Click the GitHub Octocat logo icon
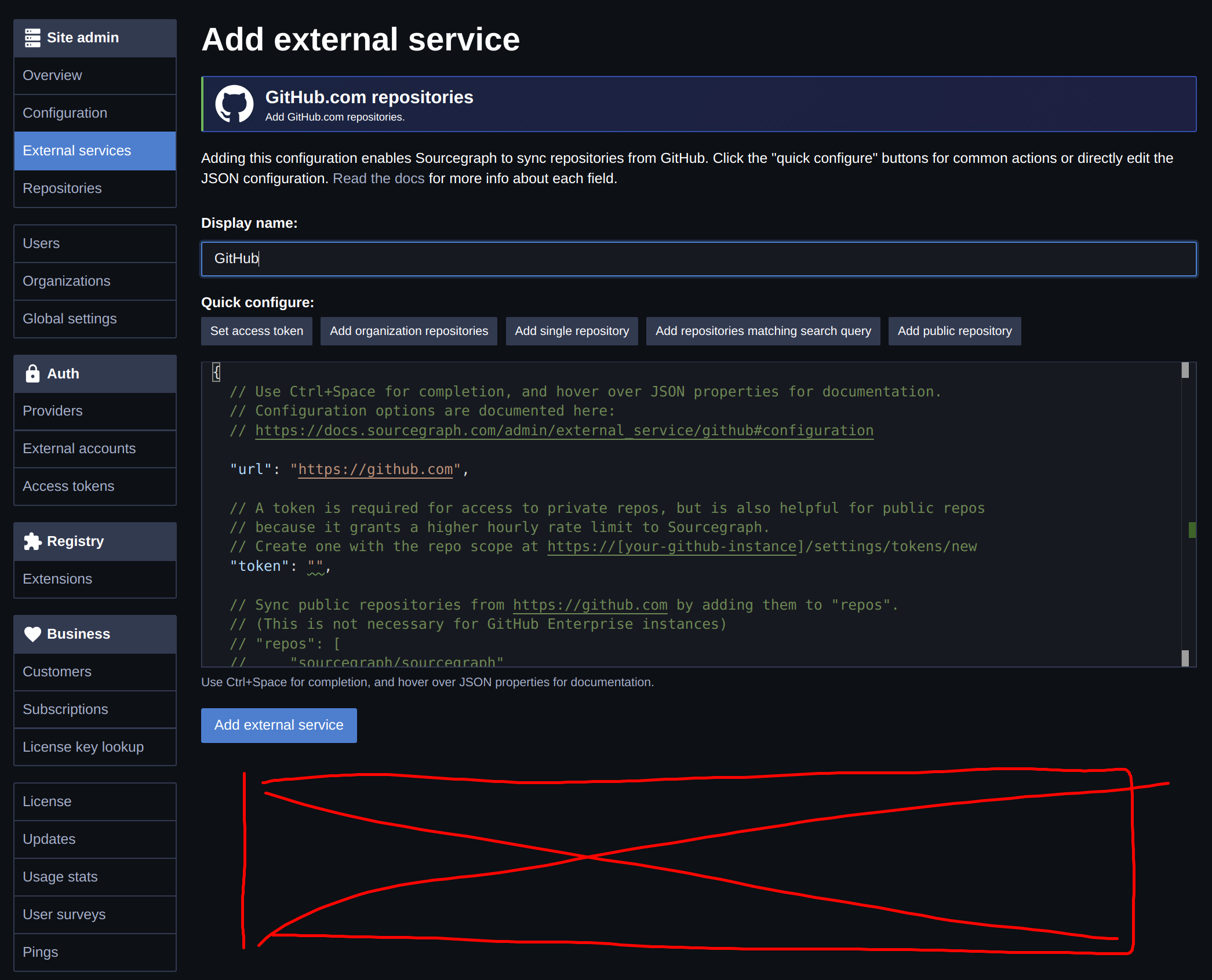This screenshot has width=1212, height=980. pyautogui.click(x=234, y=104)
